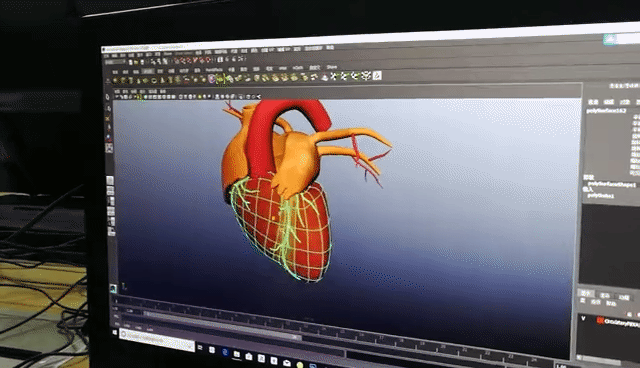640x368 pixels.
Task: Open the first tab of the layer editor
Action: pos(586,293)
